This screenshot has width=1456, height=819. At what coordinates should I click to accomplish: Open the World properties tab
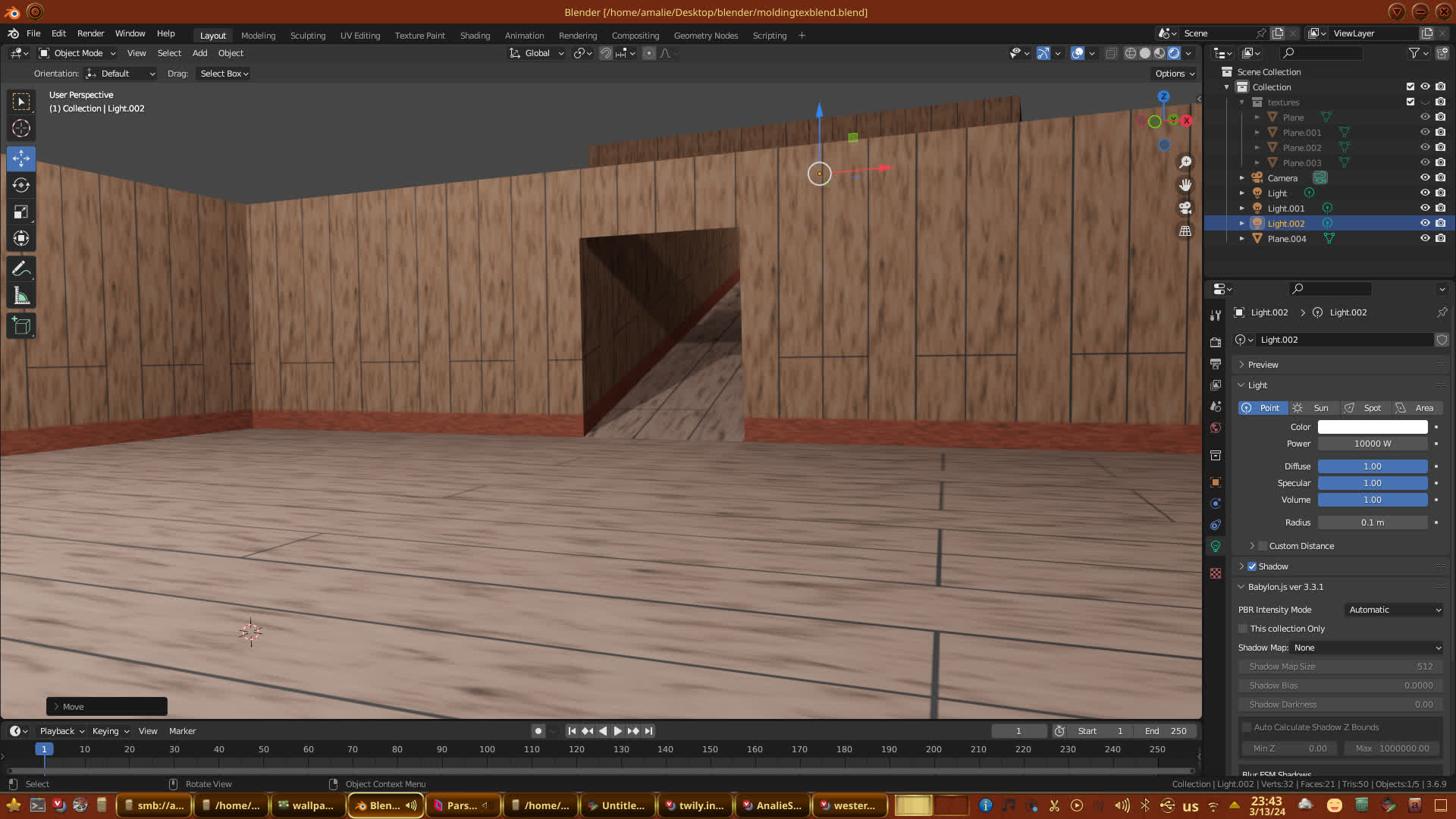(x=1216, y=428)
